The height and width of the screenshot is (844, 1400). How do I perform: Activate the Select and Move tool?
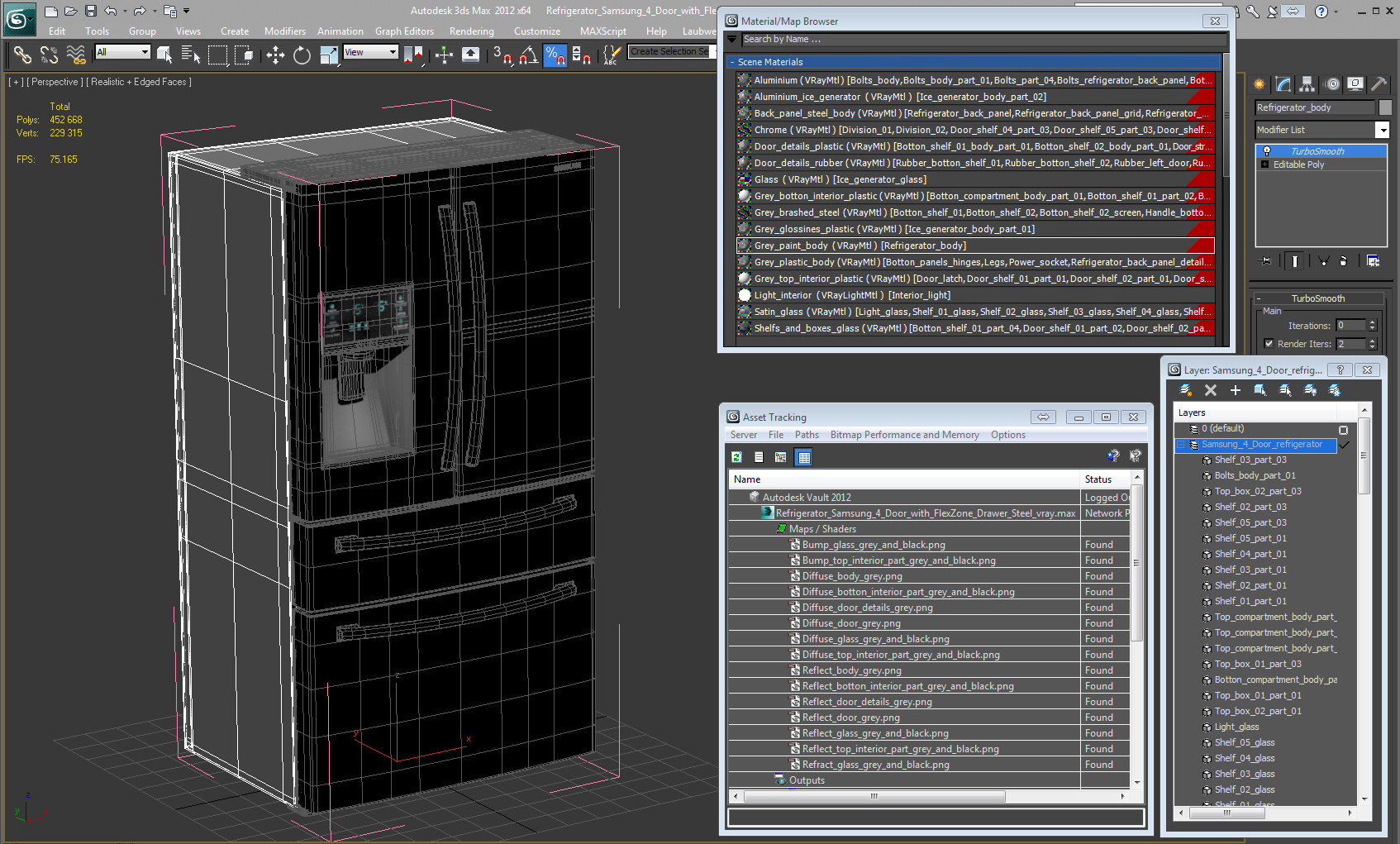pyautogui.click(x=275, y=55)
